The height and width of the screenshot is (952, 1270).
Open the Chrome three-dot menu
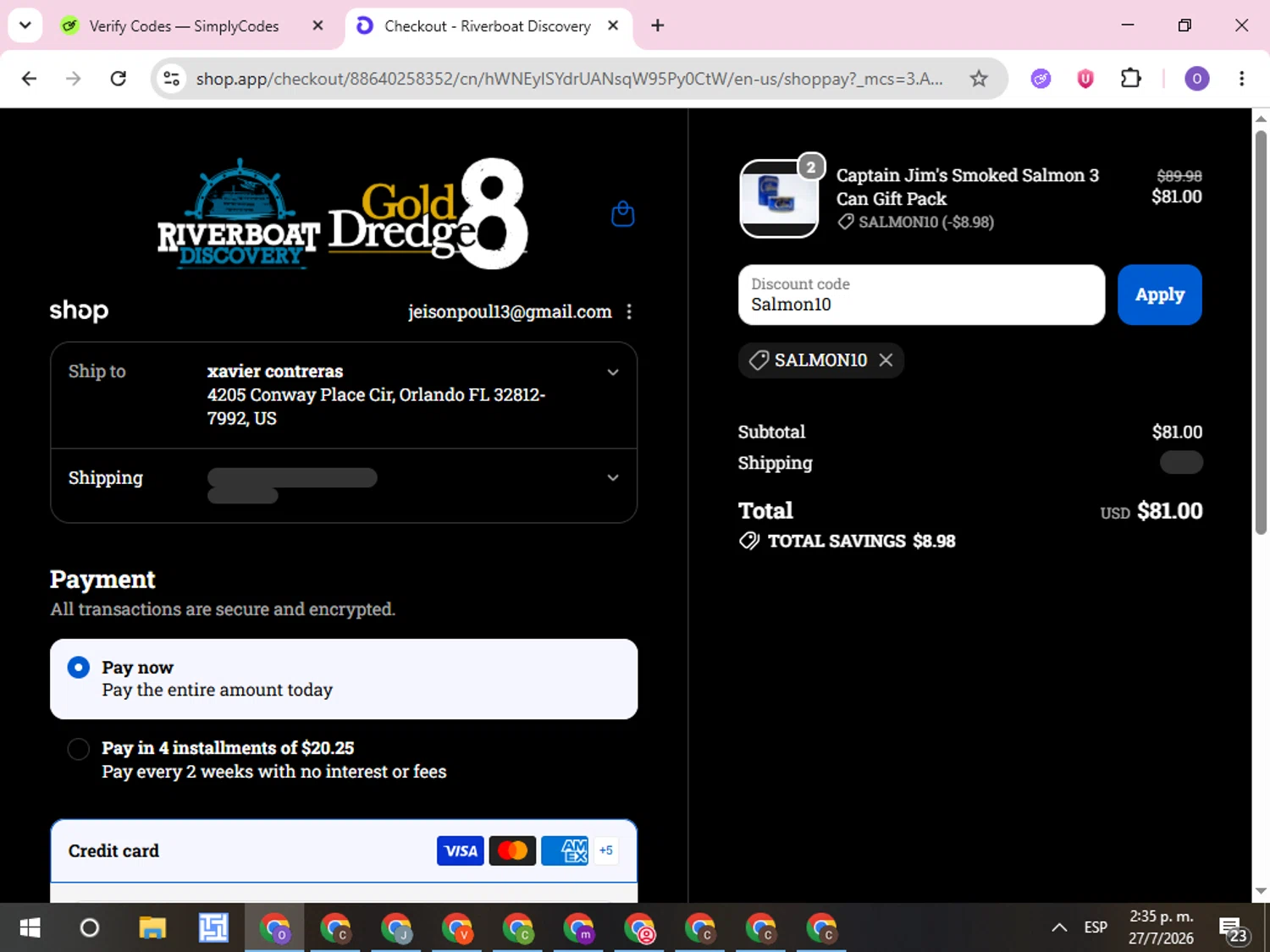point(1241,79)
